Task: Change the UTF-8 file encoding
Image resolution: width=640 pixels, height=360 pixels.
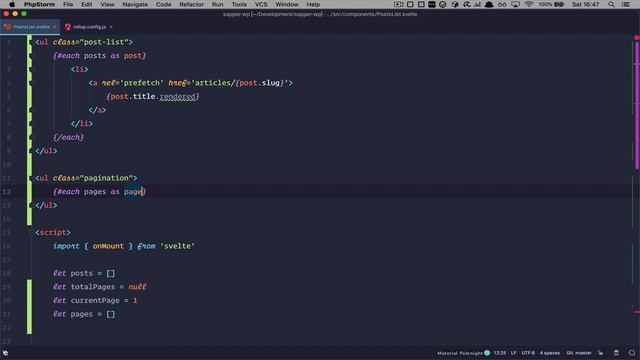Action: pos(528,353)
